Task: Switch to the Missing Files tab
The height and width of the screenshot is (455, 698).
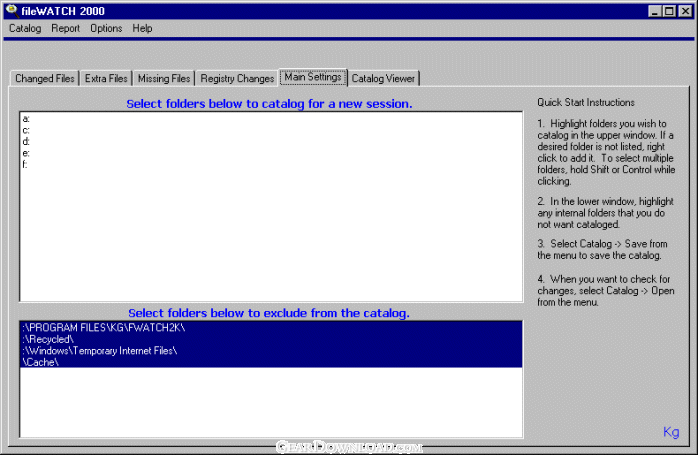Action: click(164, 78)
